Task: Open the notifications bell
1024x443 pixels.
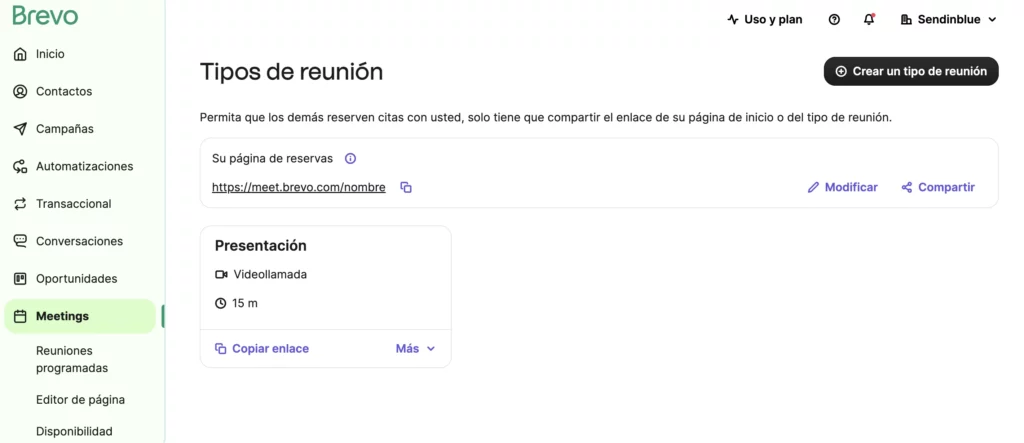Action: click(868, 19)
